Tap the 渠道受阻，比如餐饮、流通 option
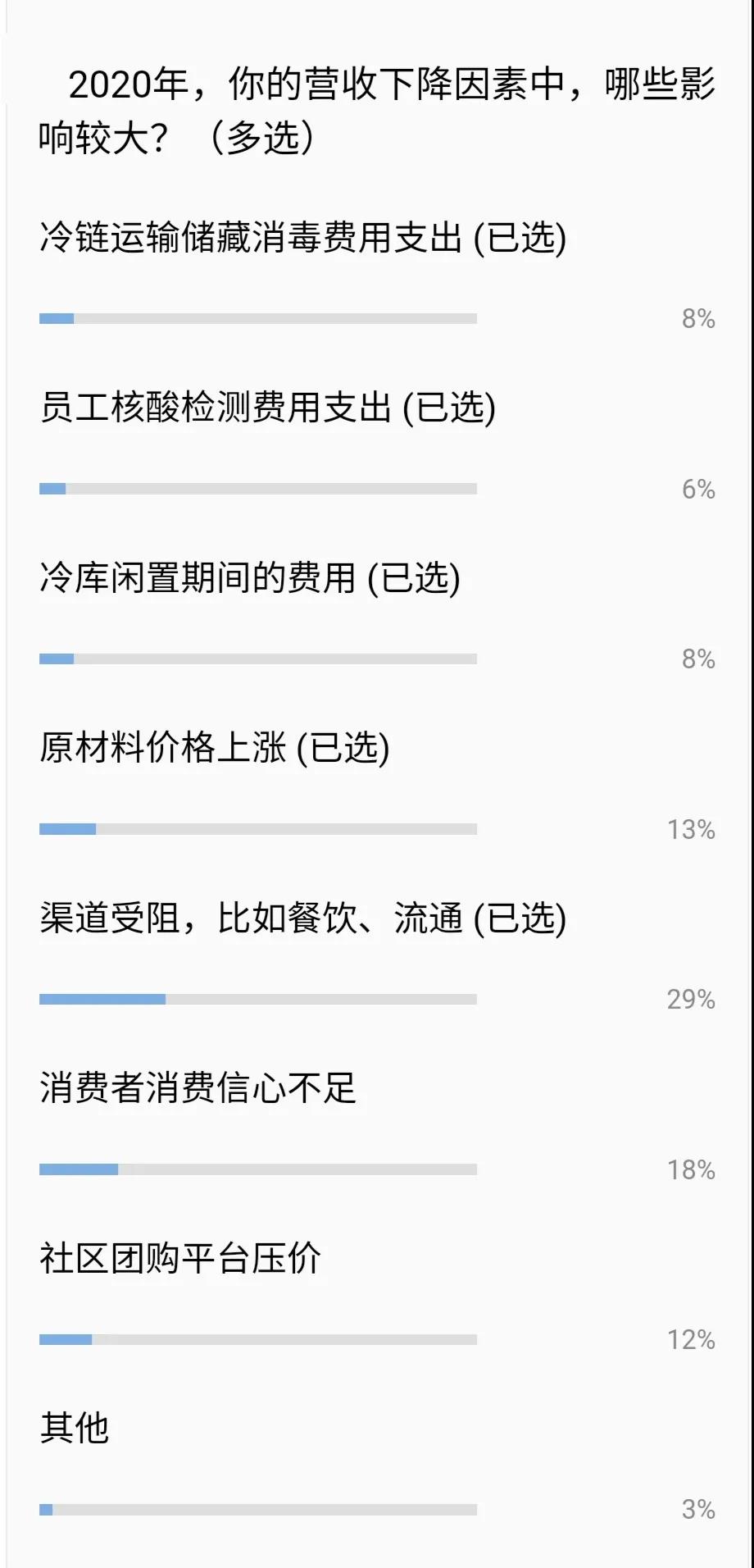The image size is (754, 1568). click(x=302, y=918)
